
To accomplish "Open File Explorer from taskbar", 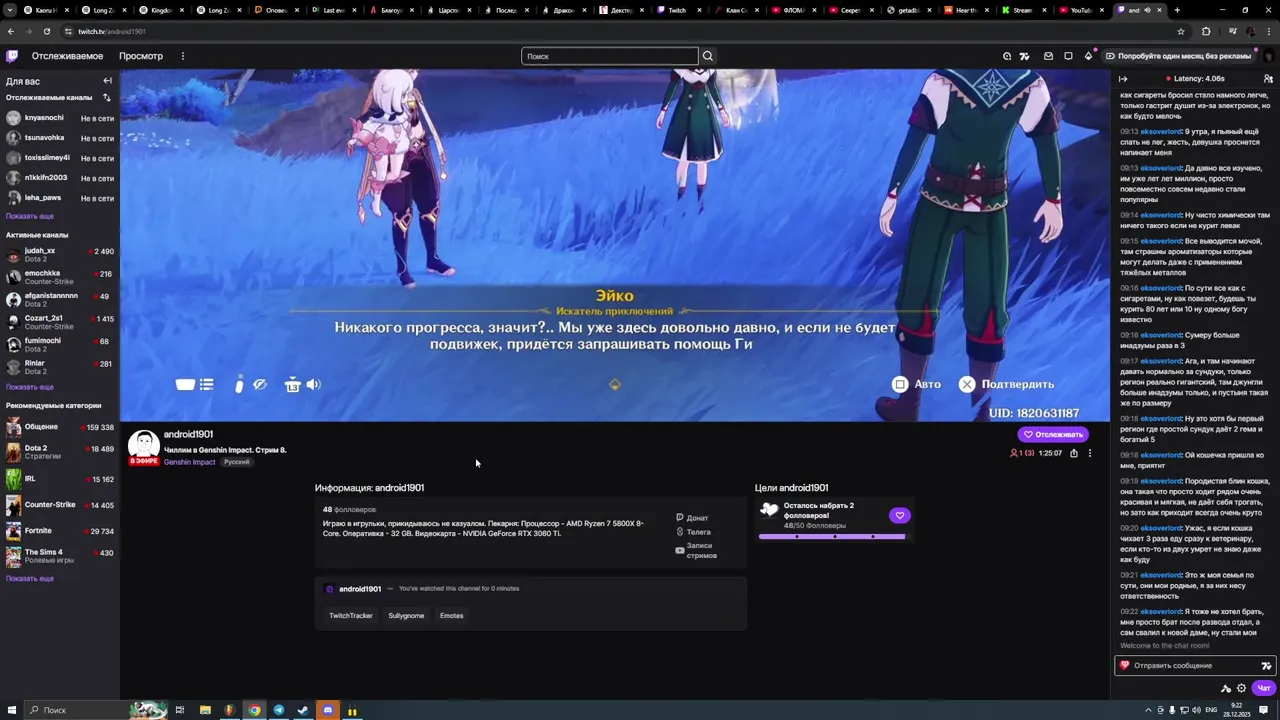I will click(x=205, y=710).
